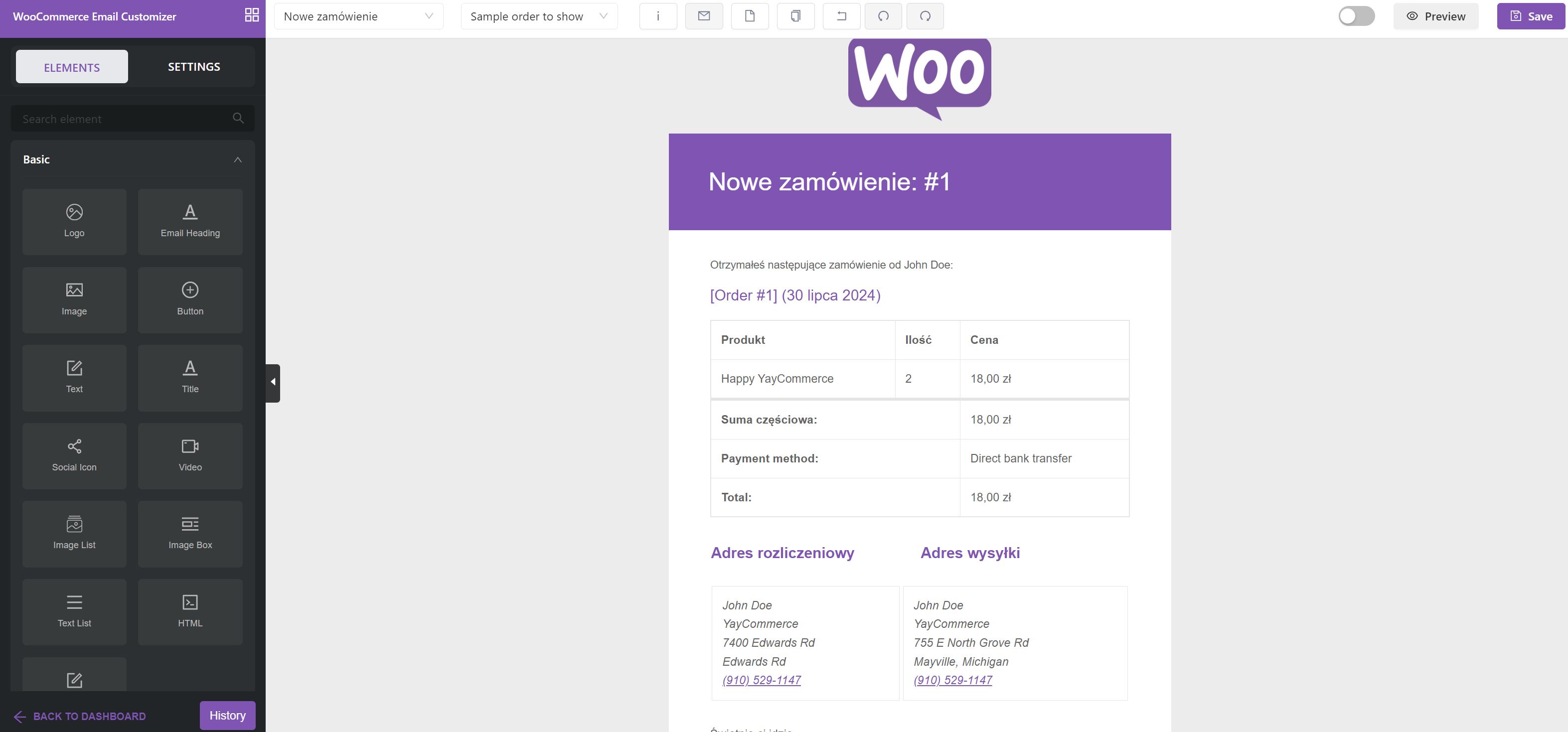Viewport: 1568px width, 732px height.
Task: Toggle the switch next to Preview
Action: (x=1356, y=16)
